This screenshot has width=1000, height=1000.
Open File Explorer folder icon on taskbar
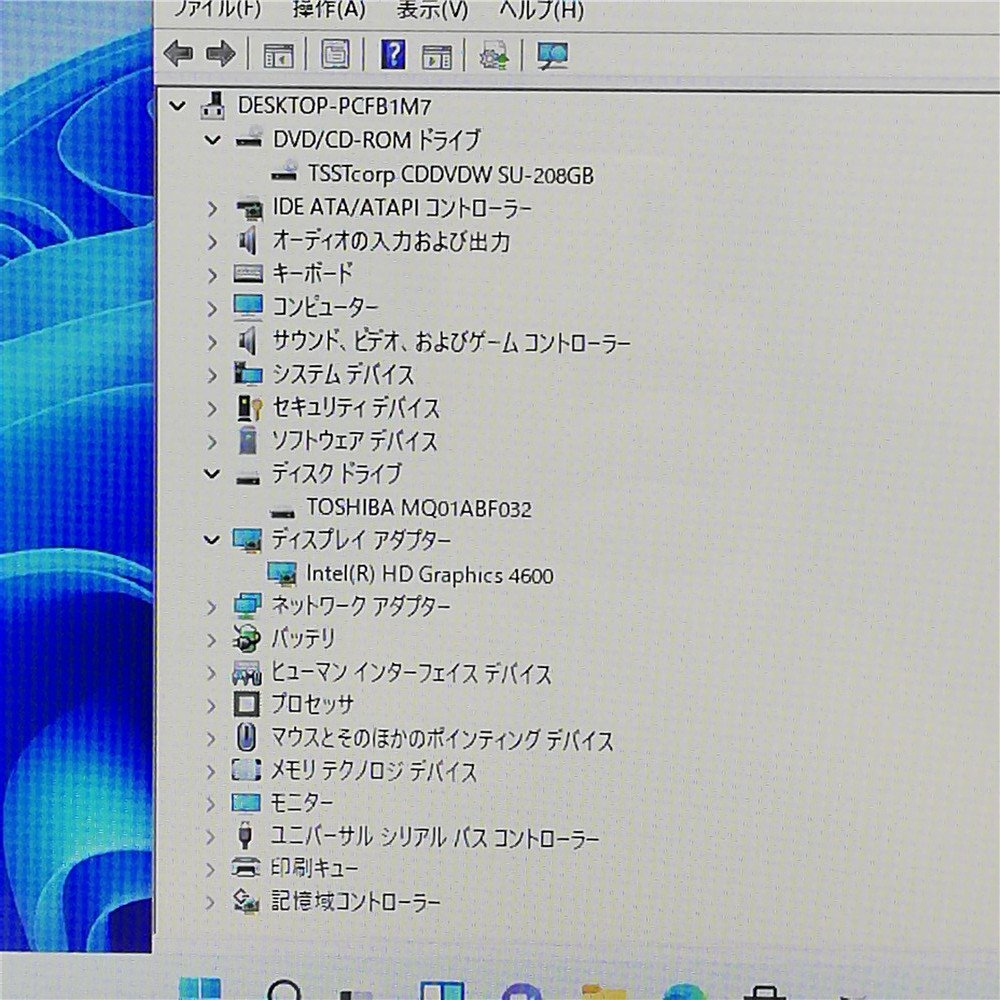tap(603, 992)
